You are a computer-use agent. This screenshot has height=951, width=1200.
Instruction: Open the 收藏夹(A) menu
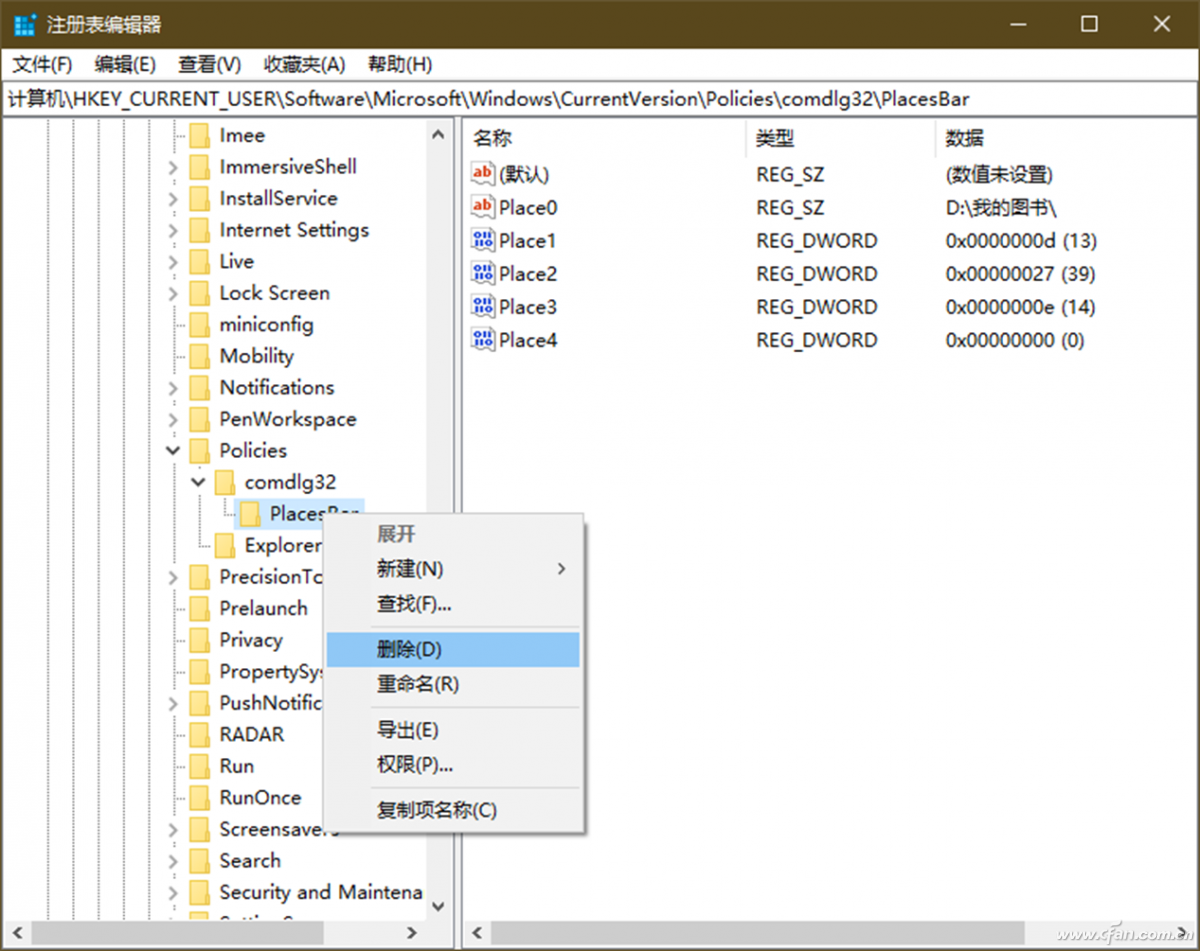(x=303, y=64)
